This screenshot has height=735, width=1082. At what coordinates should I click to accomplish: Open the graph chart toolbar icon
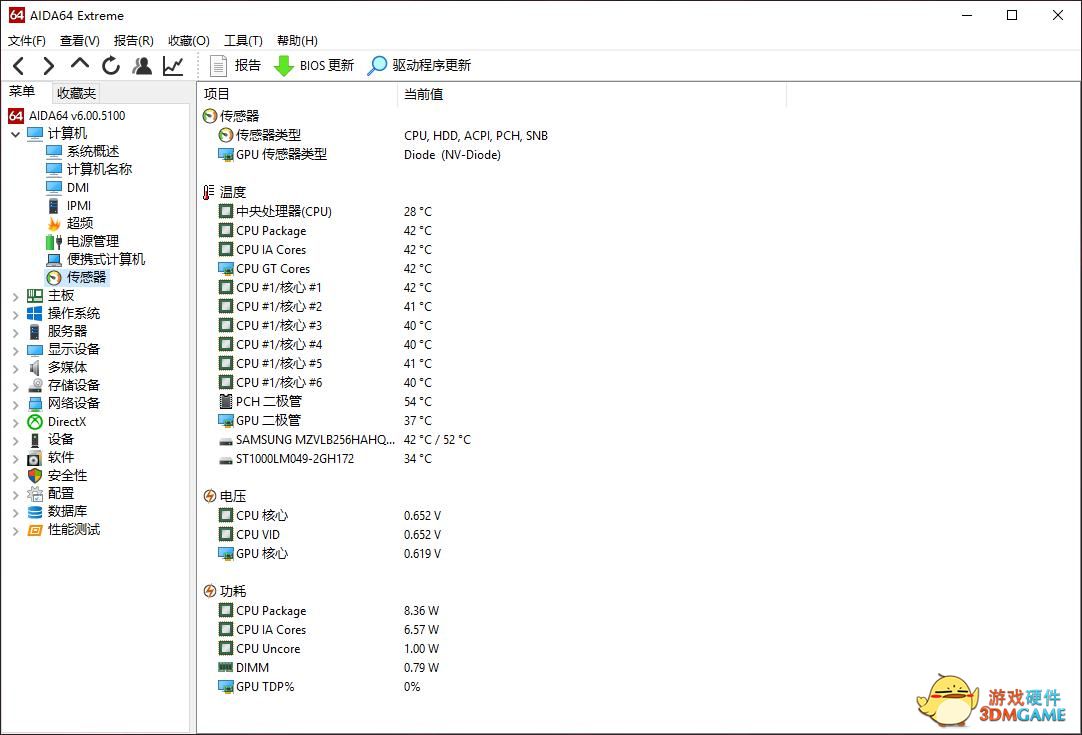click(173, 66)
